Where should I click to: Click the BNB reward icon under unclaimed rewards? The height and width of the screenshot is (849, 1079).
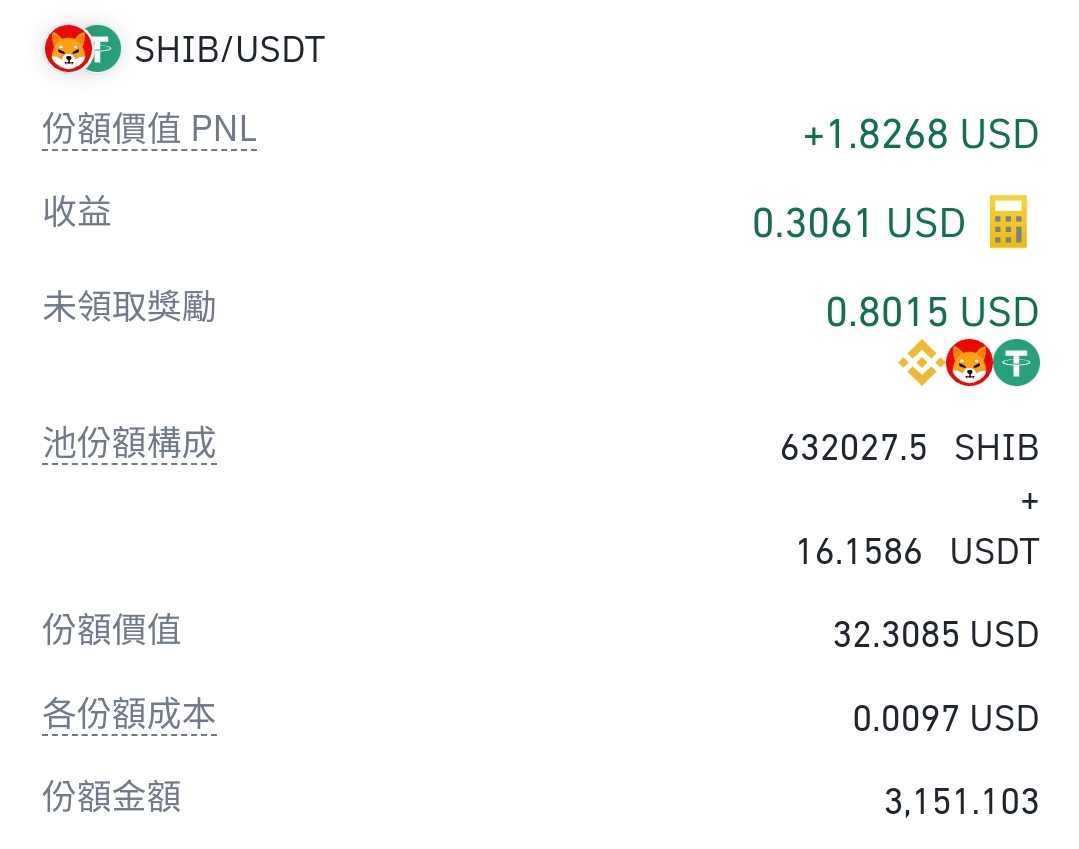pos(921,363)
